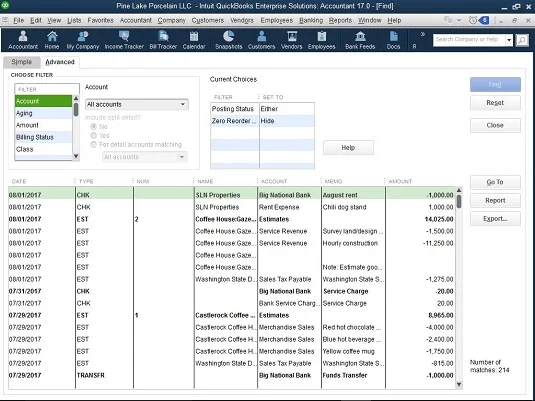Screen dimensions: 535x401
Task: Select the Hourly construction row
Action: [231, 243]
